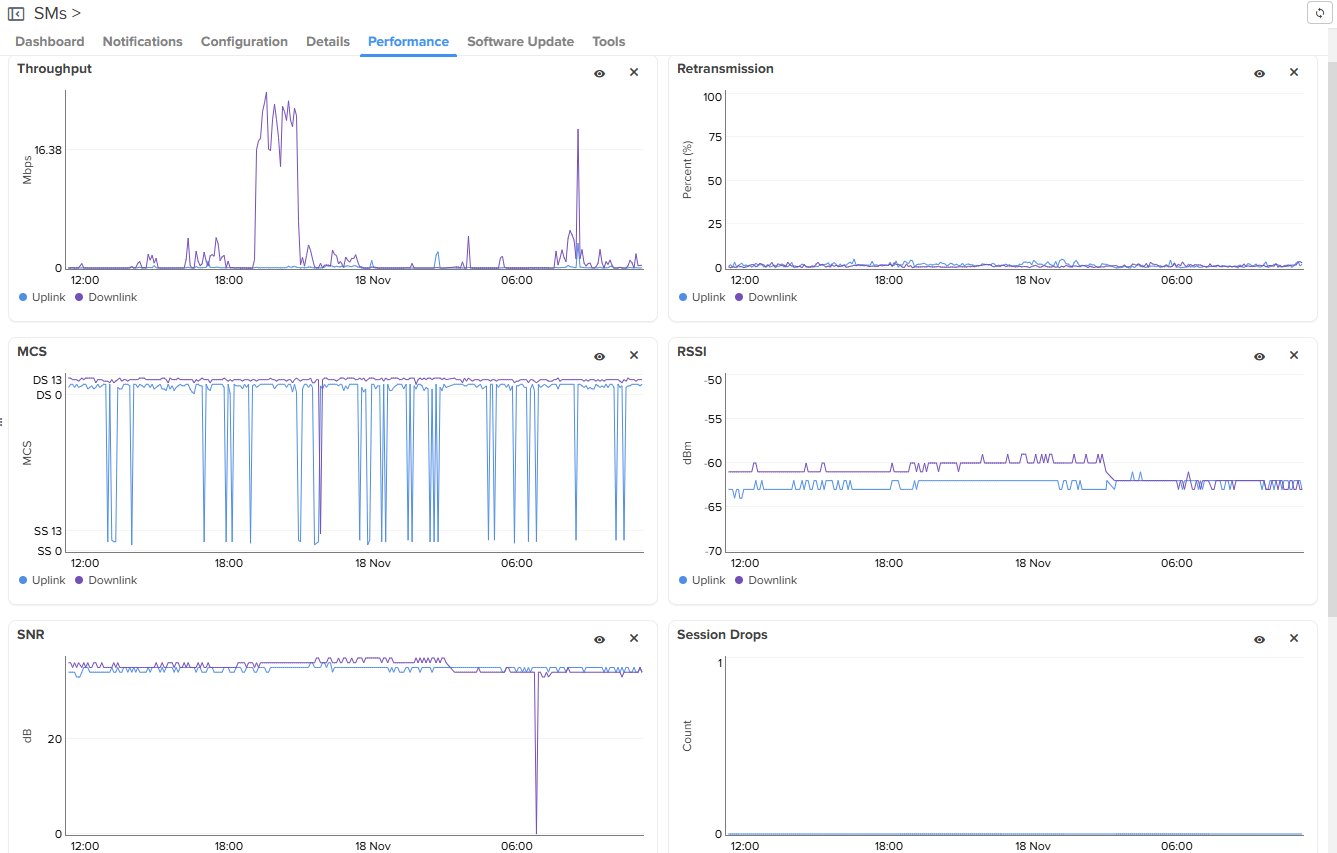
Task: Close the RSSI chart panel
Action: (1293, 356)
